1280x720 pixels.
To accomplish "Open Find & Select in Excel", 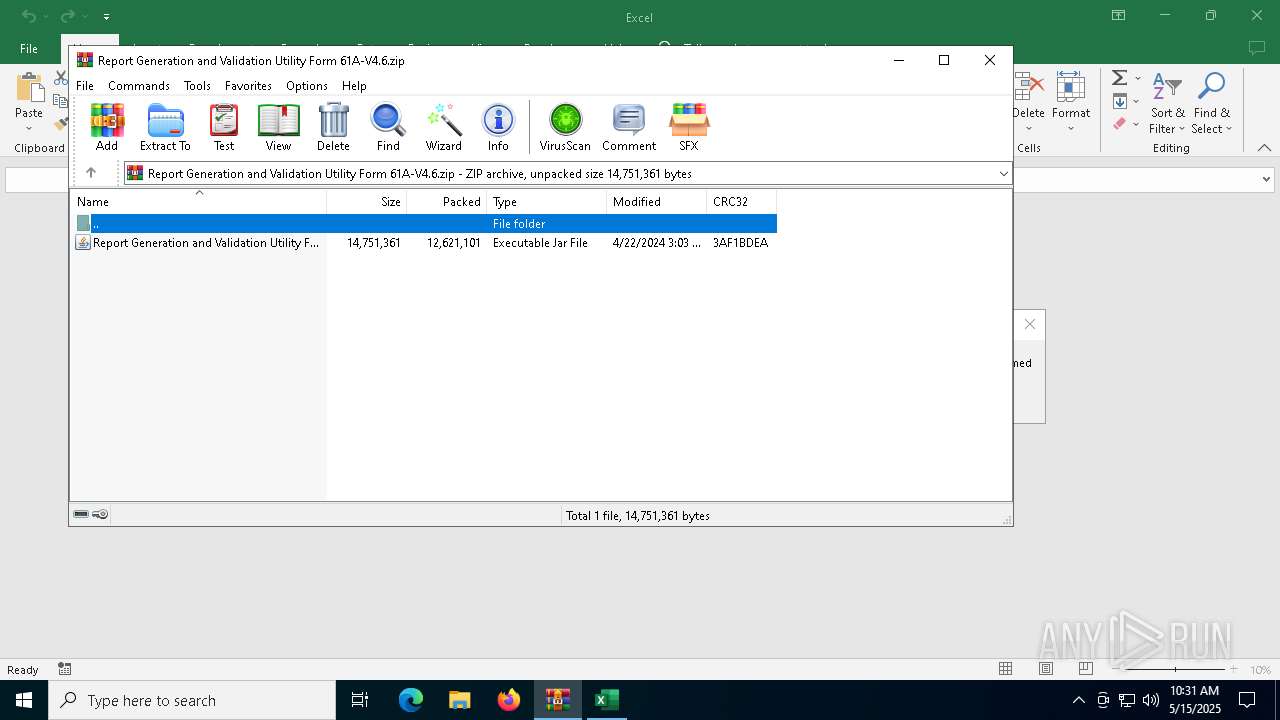I will pyautogui.click(x=1212, y=104).
